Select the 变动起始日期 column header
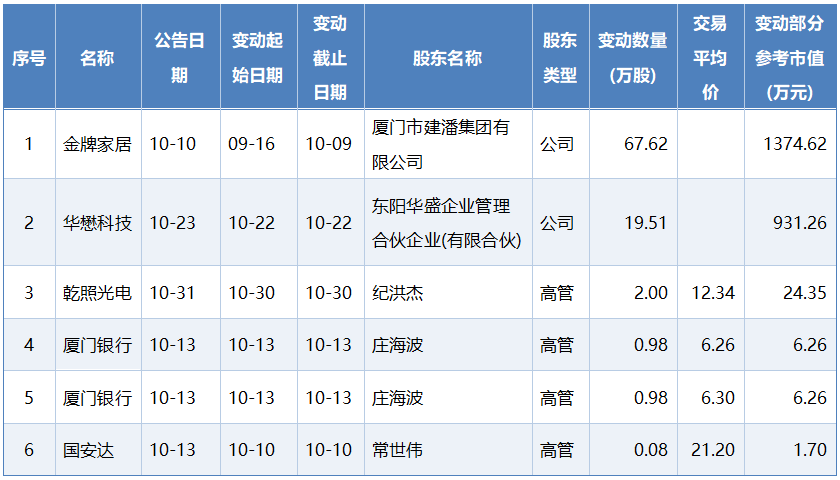 click(x=258, y=58)
